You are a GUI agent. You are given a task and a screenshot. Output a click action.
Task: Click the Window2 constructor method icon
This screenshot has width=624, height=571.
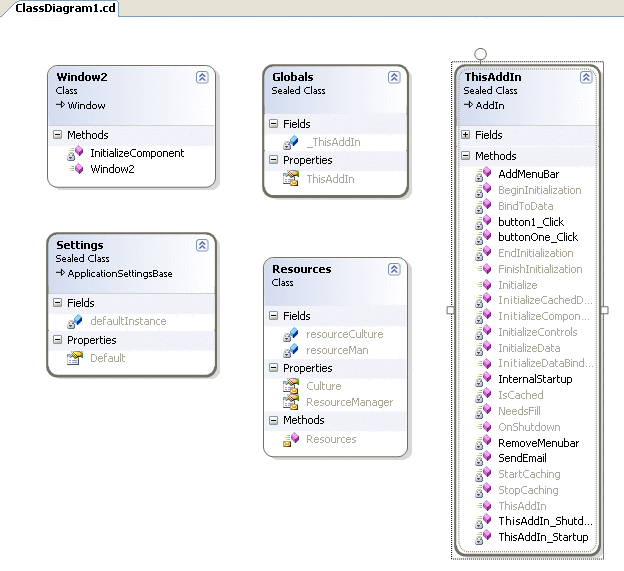(76, 169)
